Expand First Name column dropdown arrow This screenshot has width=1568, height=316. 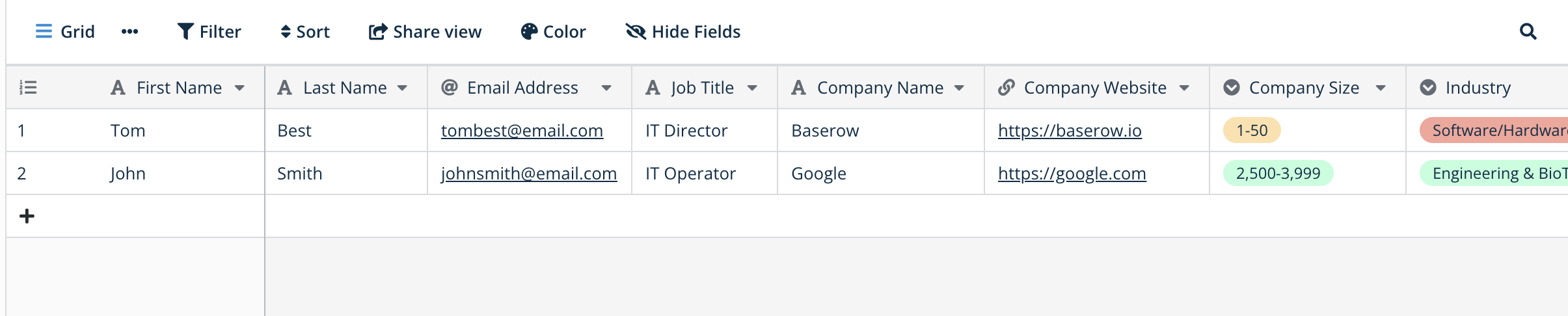tap(239, 88)
